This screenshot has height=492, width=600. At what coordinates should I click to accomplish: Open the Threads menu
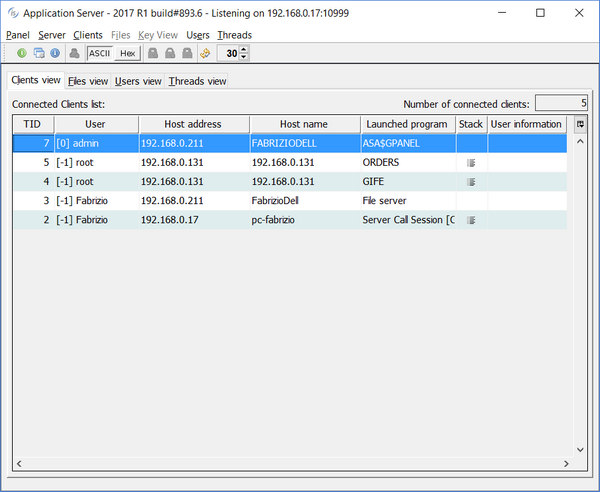point(235,35)
